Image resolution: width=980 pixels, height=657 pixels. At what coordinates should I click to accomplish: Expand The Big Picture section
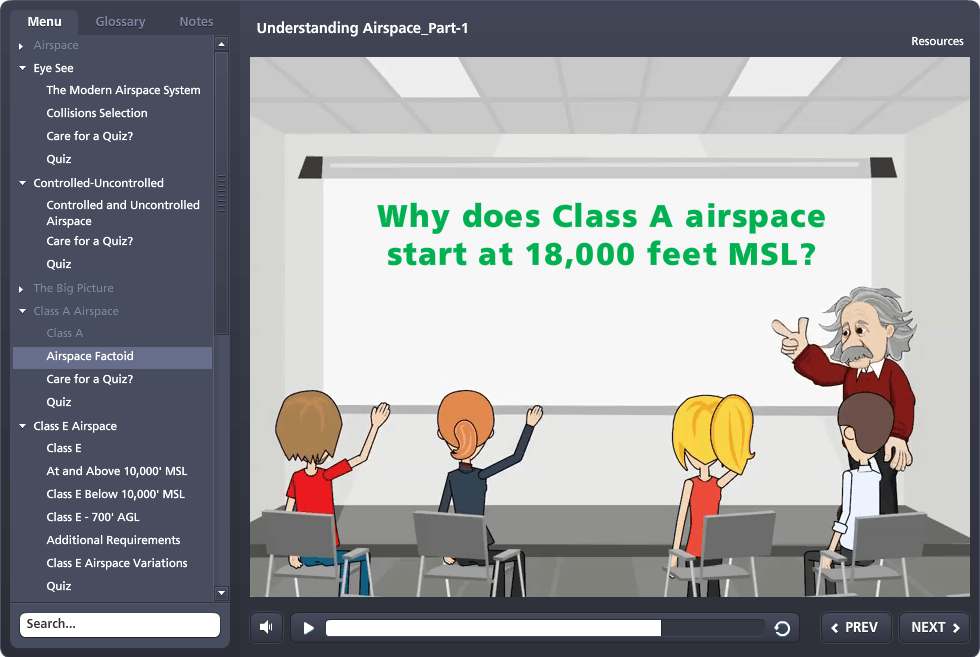(22, 289)
